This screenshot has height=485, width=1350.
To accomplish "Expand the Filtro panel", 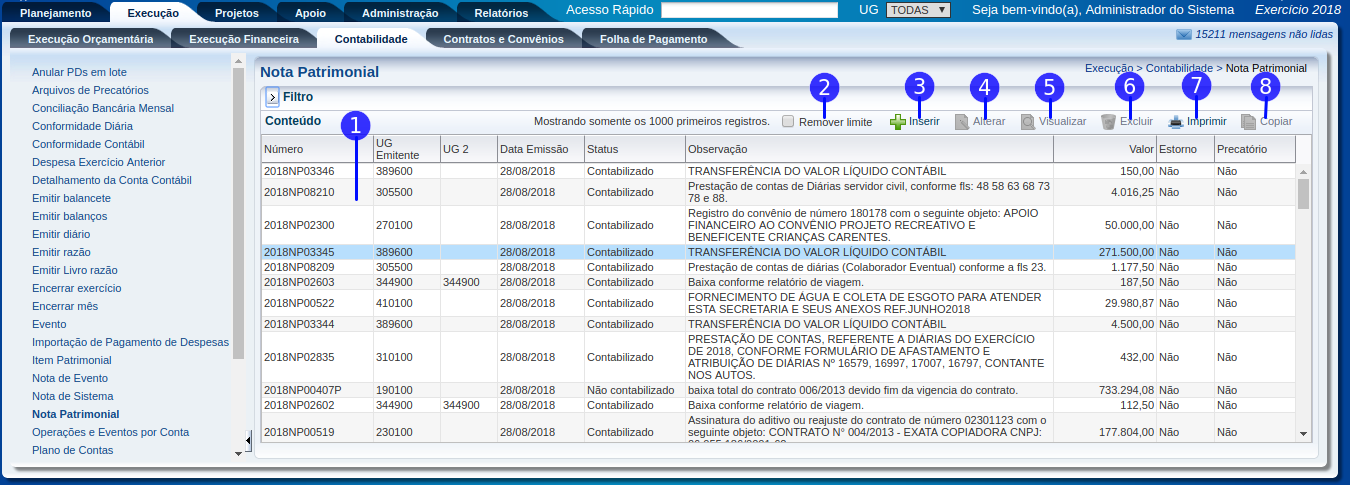I will click(272, 98).
